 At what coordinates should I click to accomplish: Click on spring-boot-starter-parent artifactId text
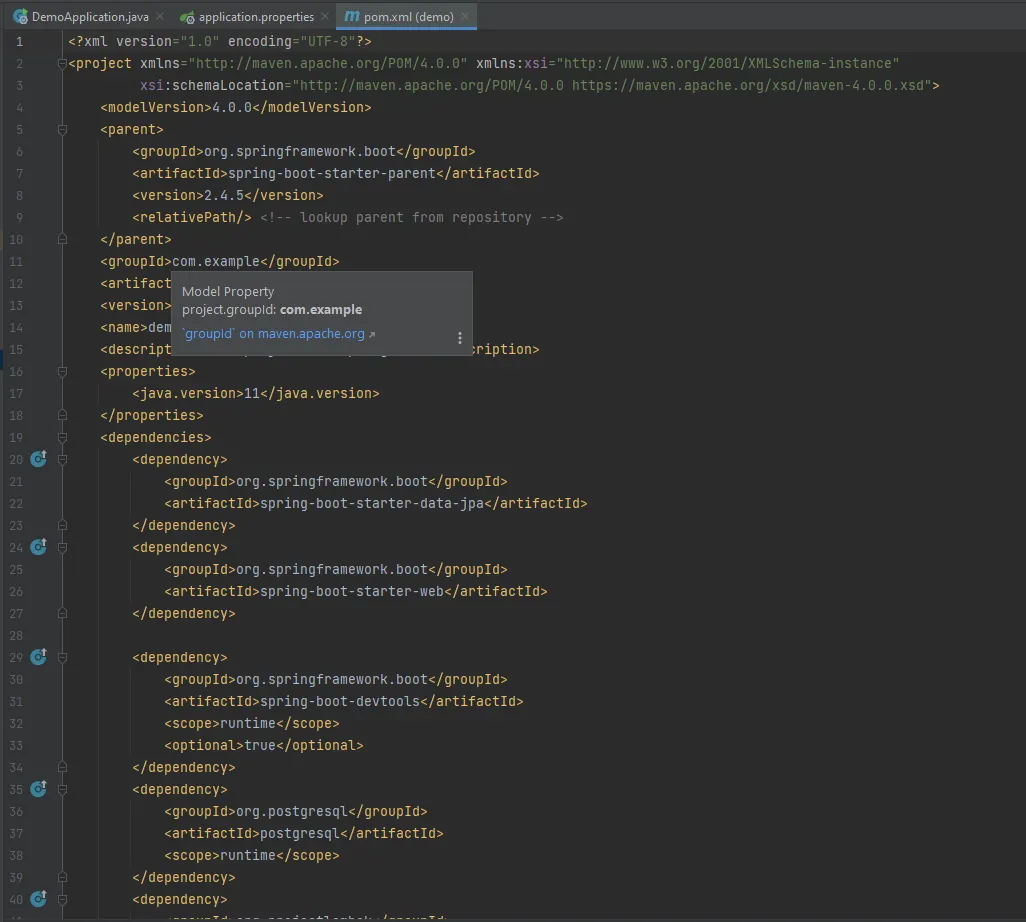(332, 173)
